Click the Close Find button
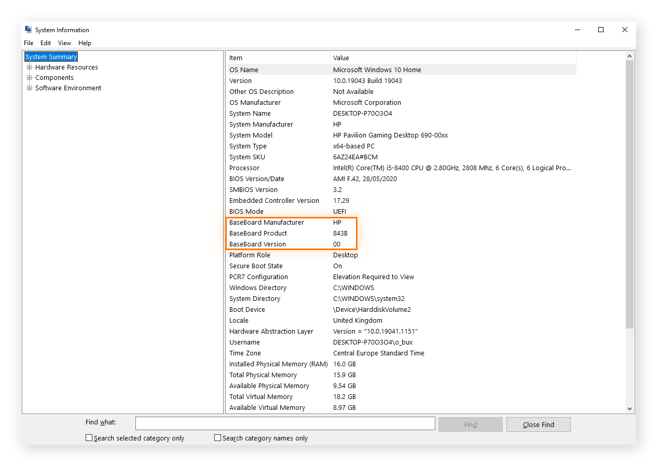This screenshot has height=468, width=660. tap(538, 425)
